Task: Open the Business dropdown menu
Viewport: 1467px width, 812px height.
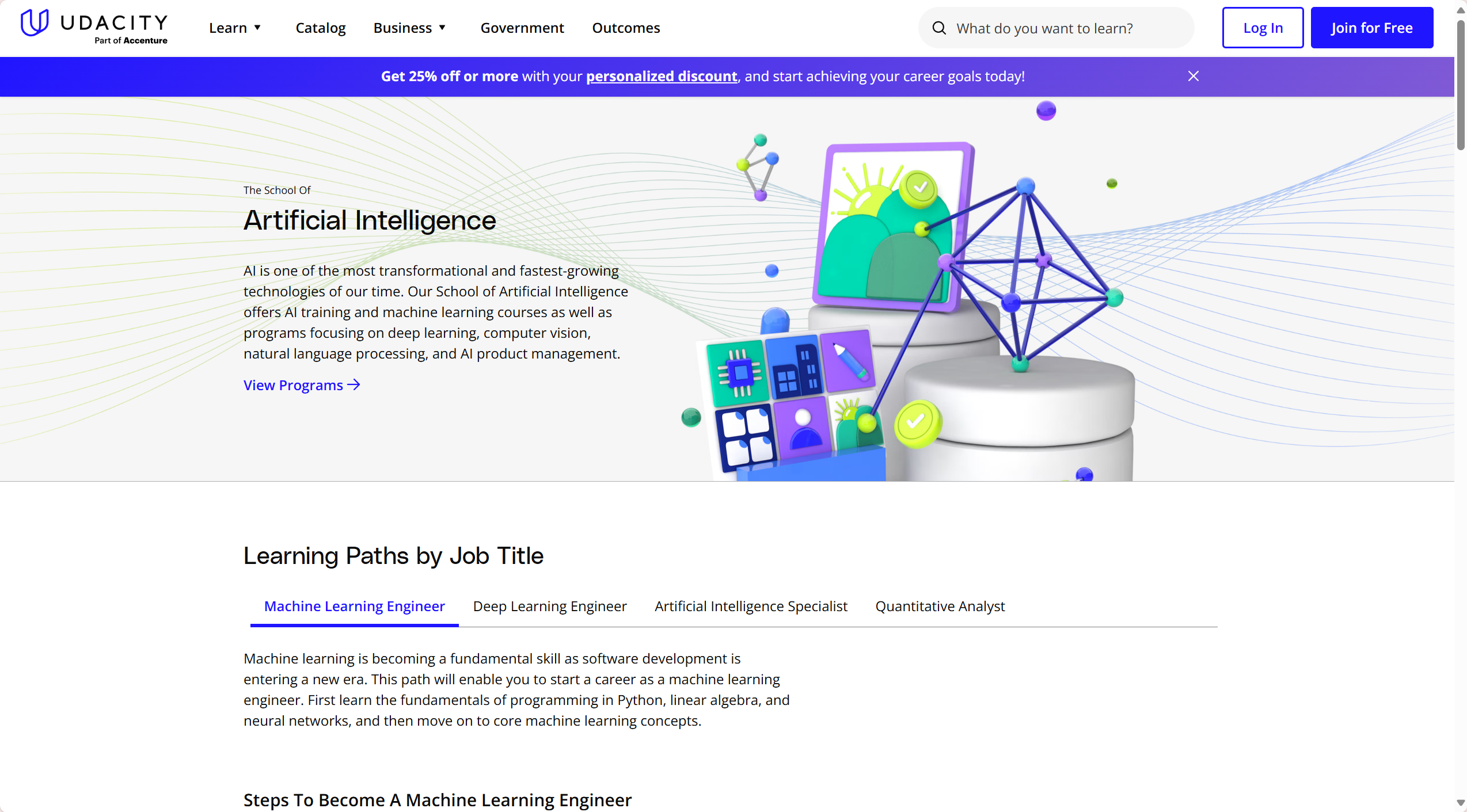Action: point(403,27)
